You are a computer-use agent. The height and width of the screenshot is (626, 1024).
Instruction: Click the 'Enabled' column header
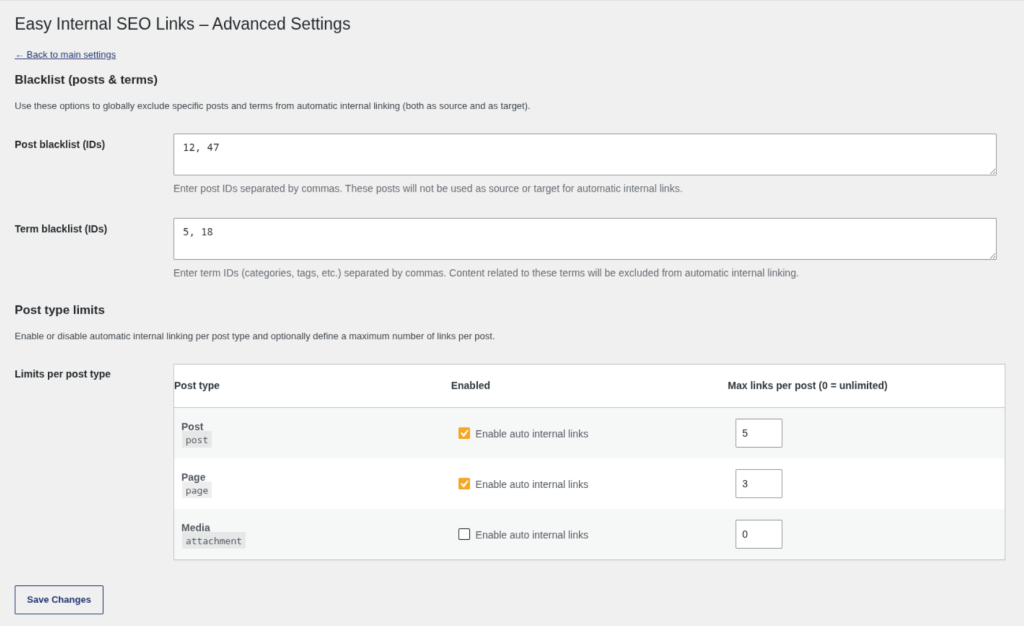click(x=470, y=386)
